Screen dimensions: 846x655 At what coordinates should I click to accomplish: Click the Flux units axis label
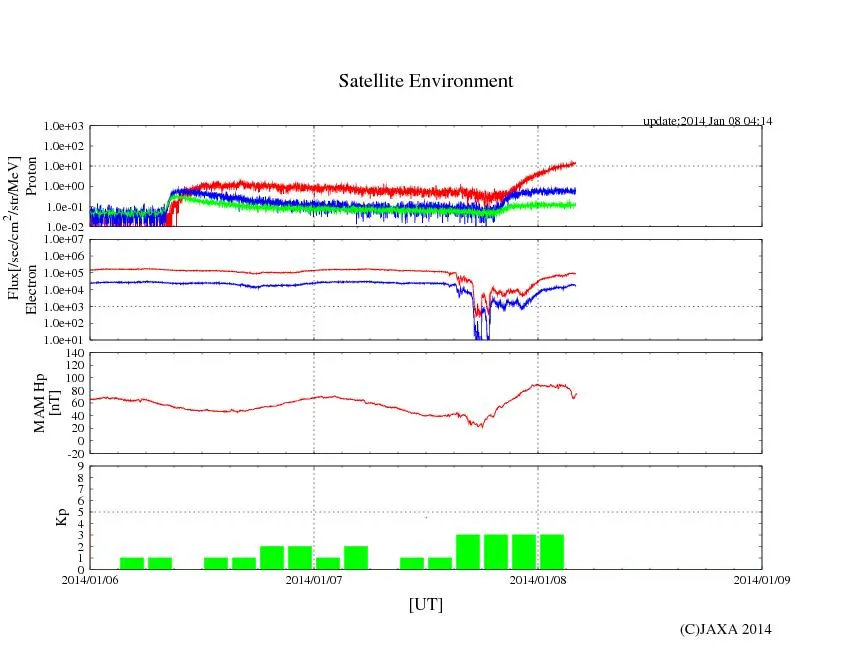click(x=15, y=232)
